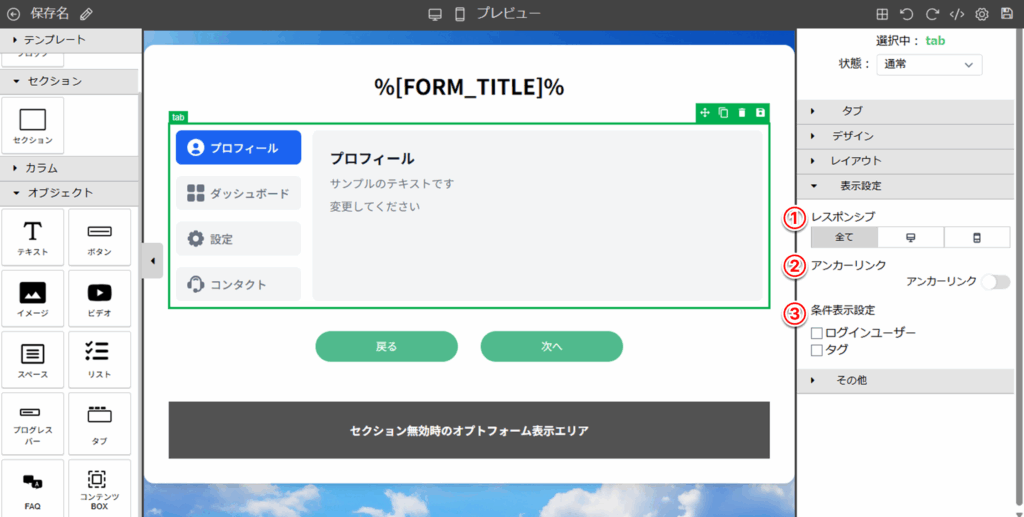Select the コンタクト tab
This screenshot has width=1024, height=517.
[x=238, y=284]
